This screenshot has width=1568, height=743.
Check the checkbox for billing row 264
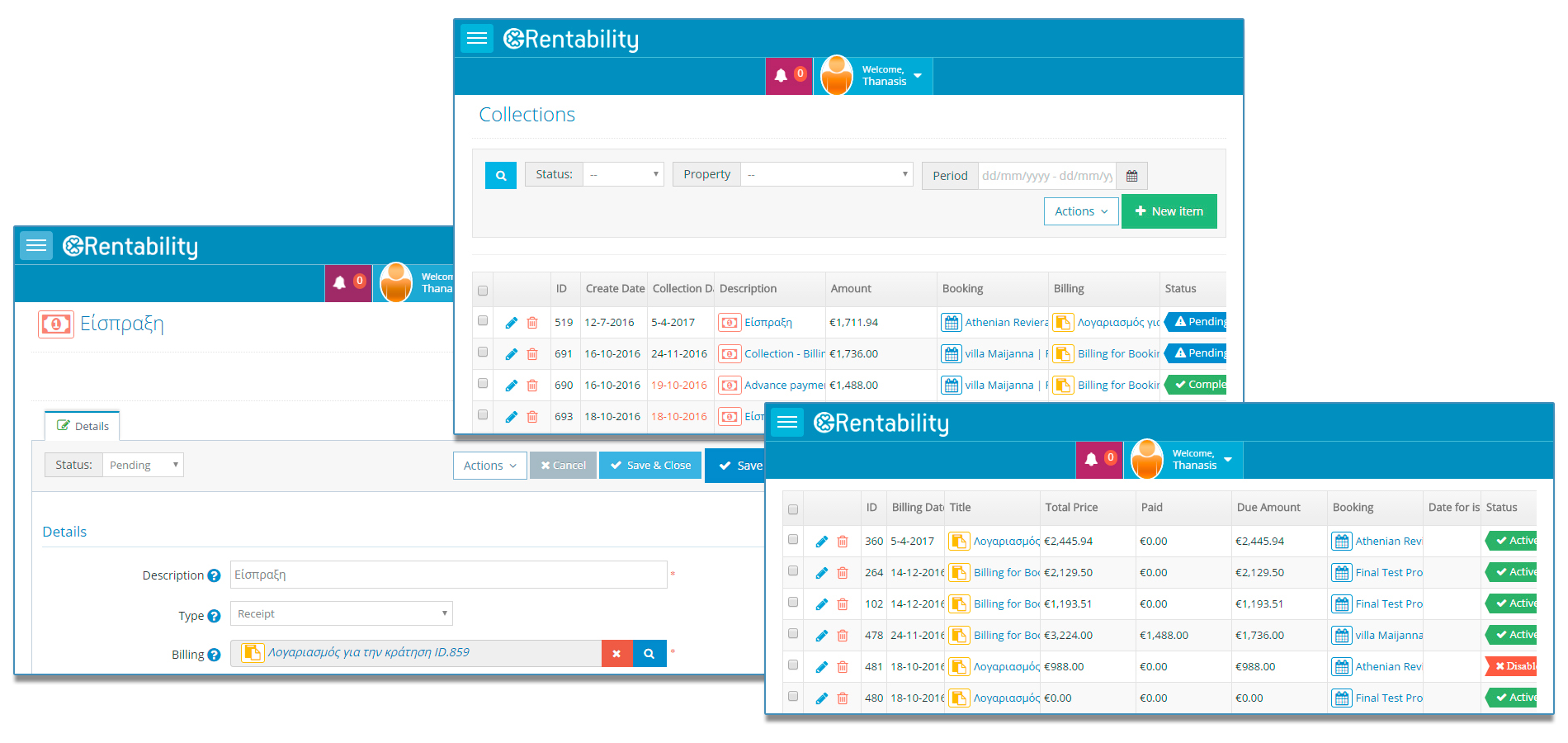coord(793,571)
